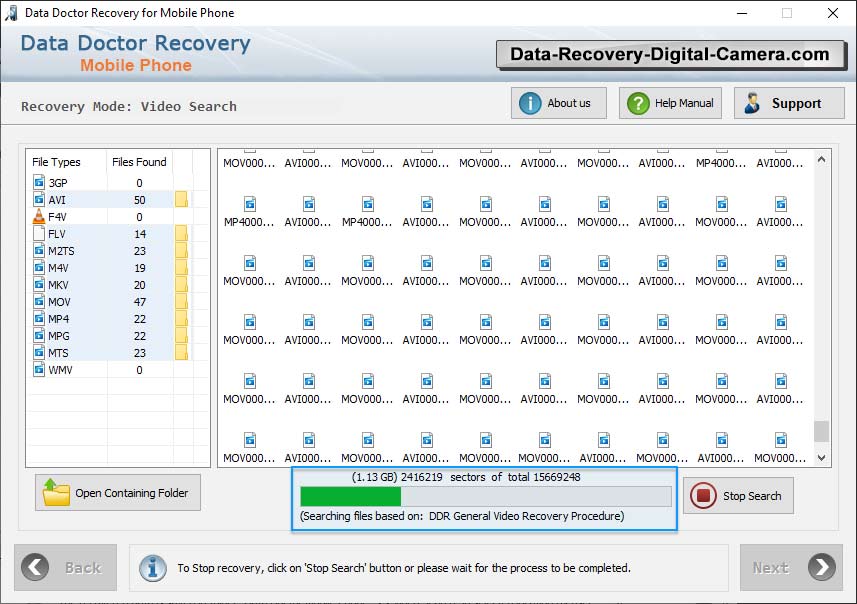
Task: Click the F4V cone icon
Action: tap(39, 216)
